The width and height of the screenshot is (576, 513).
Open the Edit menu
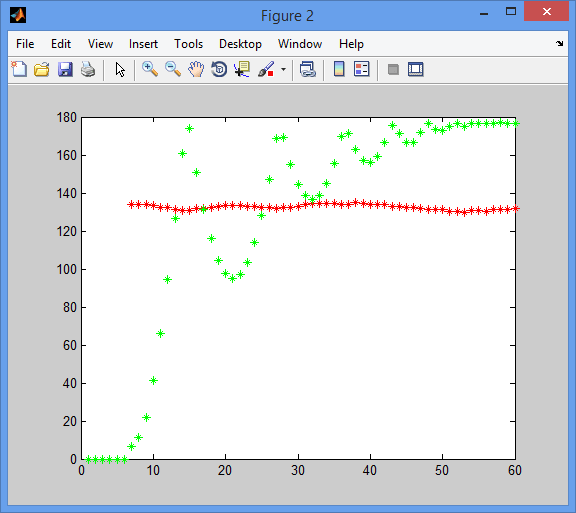(x=61, y=44)
